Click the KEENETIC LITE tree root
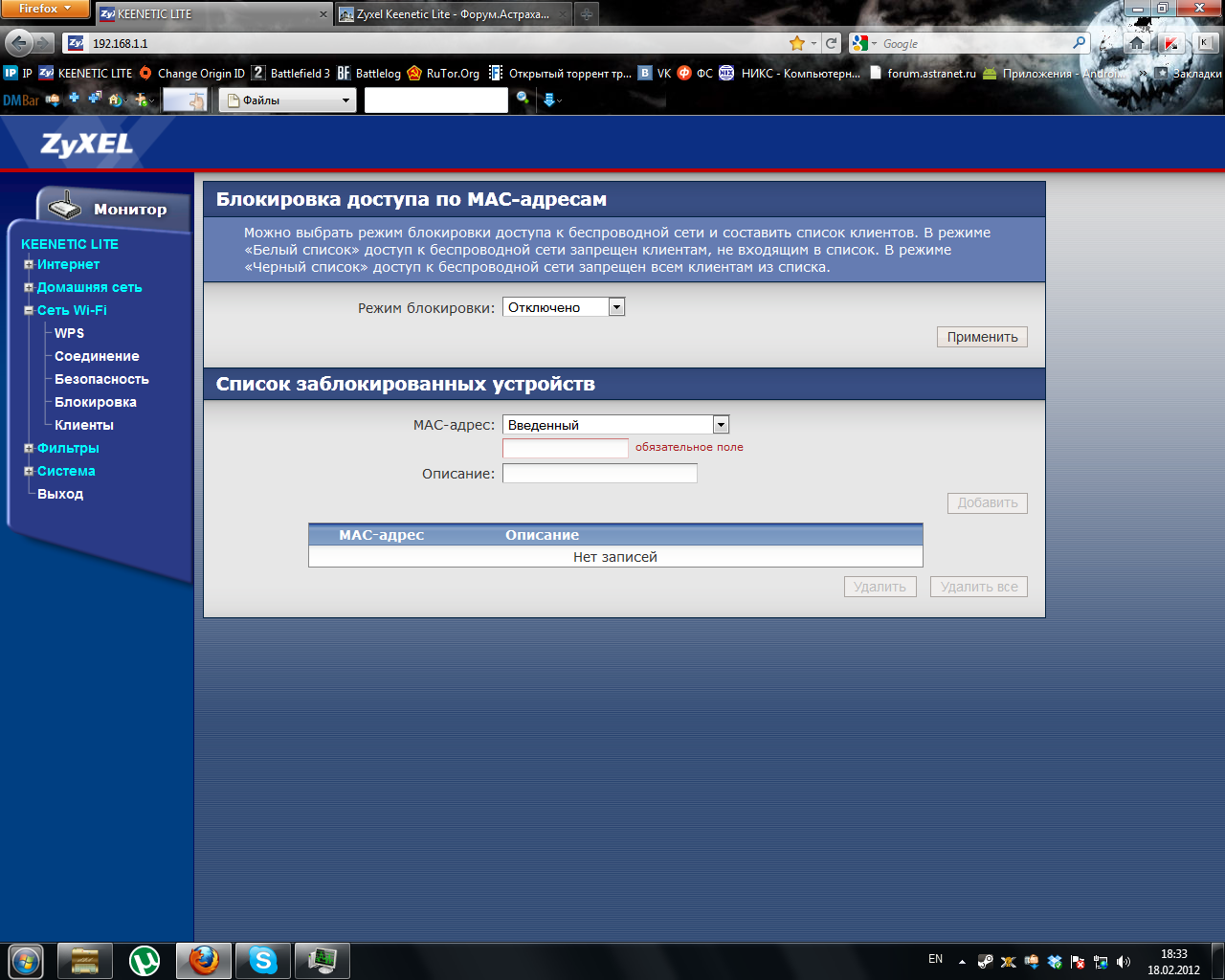 [70, 244]
